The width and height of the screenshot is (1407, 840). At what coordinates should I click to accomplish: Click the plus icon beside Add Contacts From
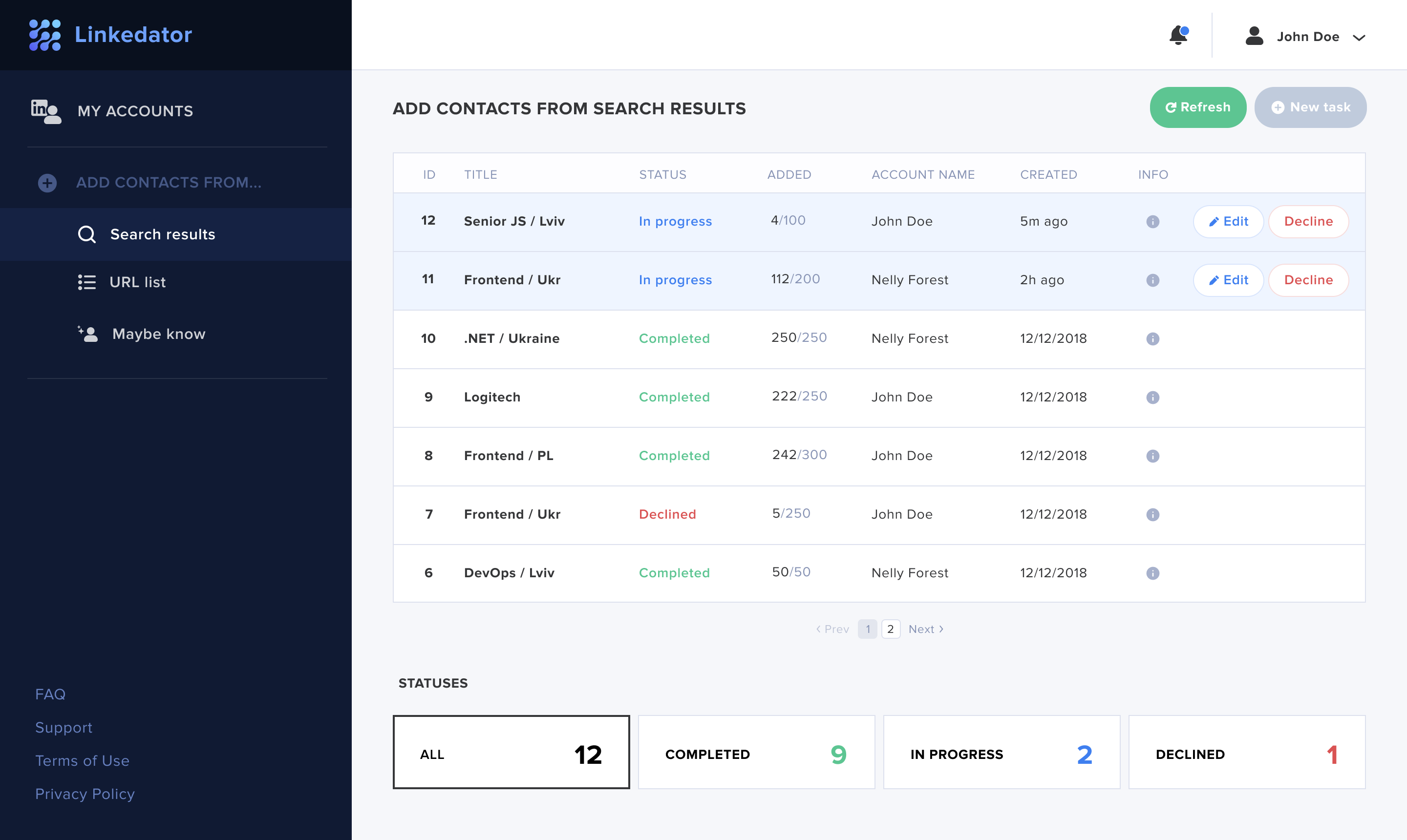(x=47, y=183)
